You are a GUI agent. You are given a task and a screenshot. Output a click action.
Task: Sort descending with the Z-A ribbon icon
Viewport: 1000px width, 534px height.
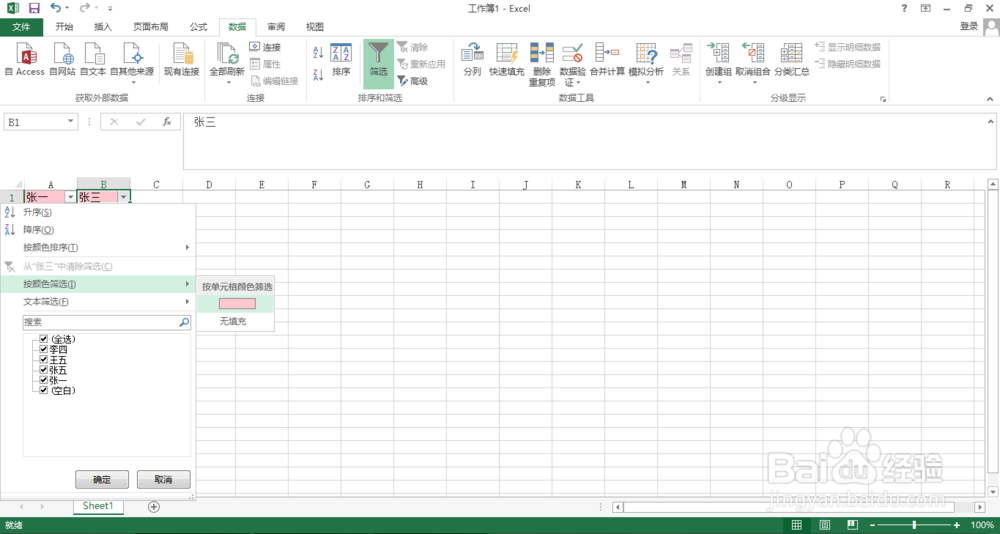coord(318,75)
